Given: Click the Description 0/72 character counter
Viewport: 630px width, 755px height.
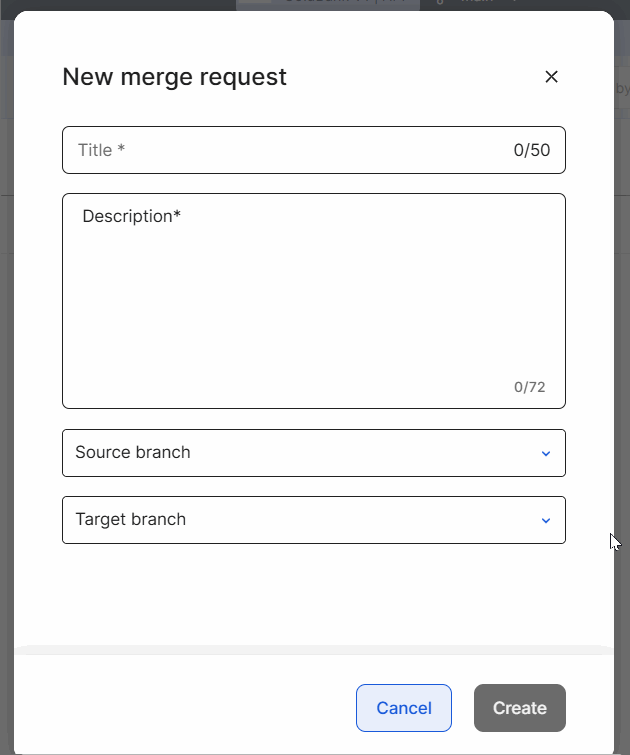Looking at the screenshot, I should point(530,387).
